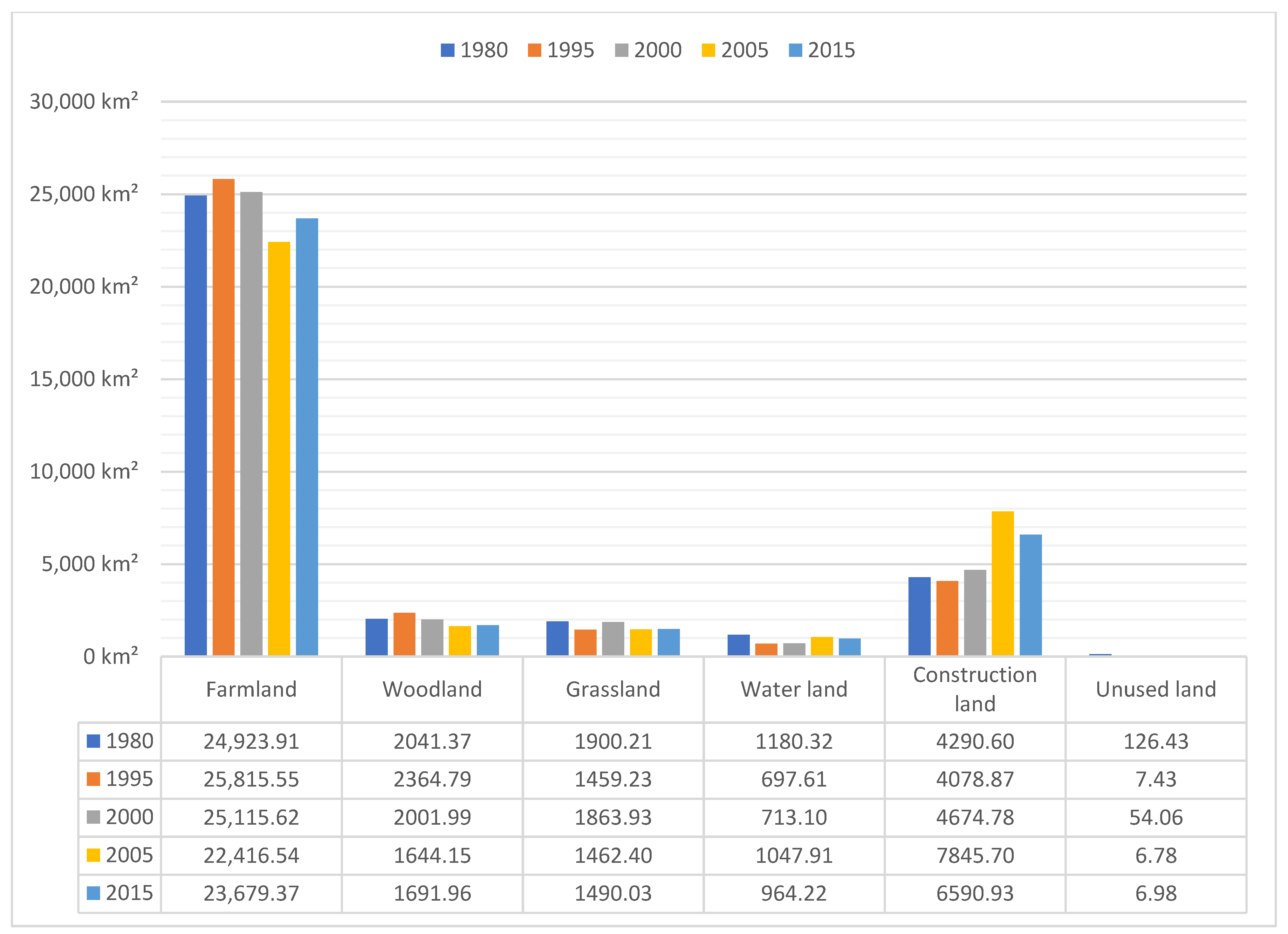Click the 1980 Water land bar

[x=738, y=645]
